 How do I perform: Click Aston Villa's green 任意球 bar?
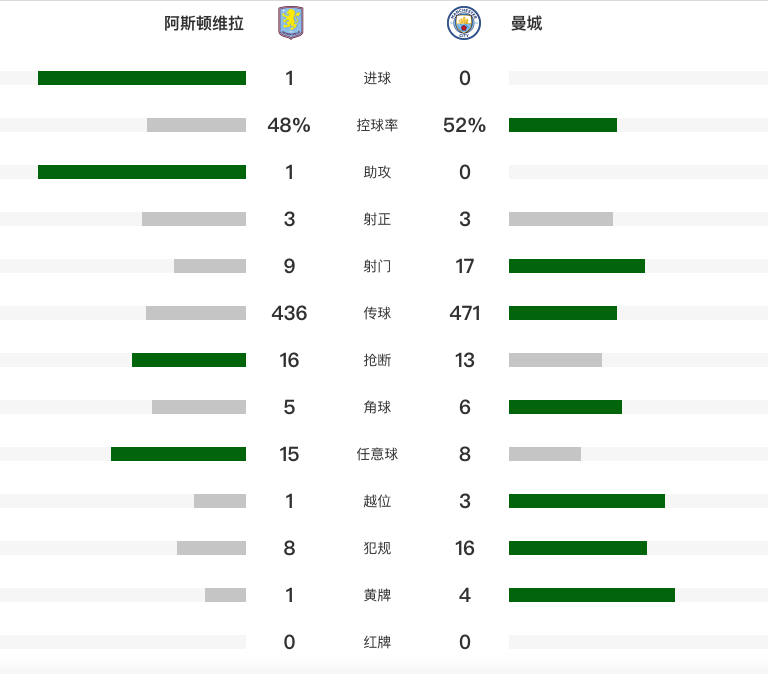(178, 454)
